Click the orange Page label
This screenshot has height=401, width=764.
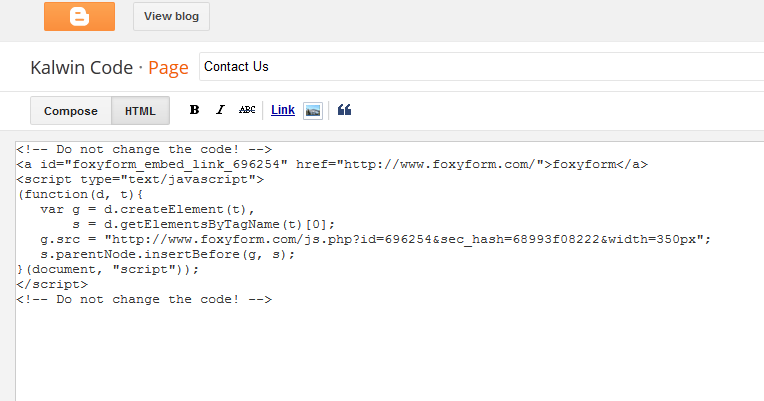(x=168, y=67)
